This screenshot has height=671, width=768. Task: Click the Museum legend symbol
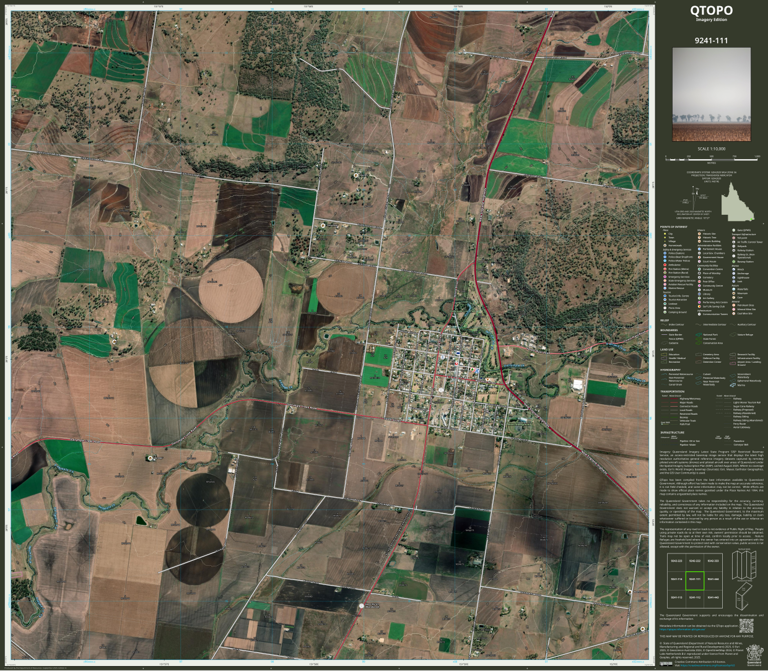pyautogui.click(x=699, y=290)
